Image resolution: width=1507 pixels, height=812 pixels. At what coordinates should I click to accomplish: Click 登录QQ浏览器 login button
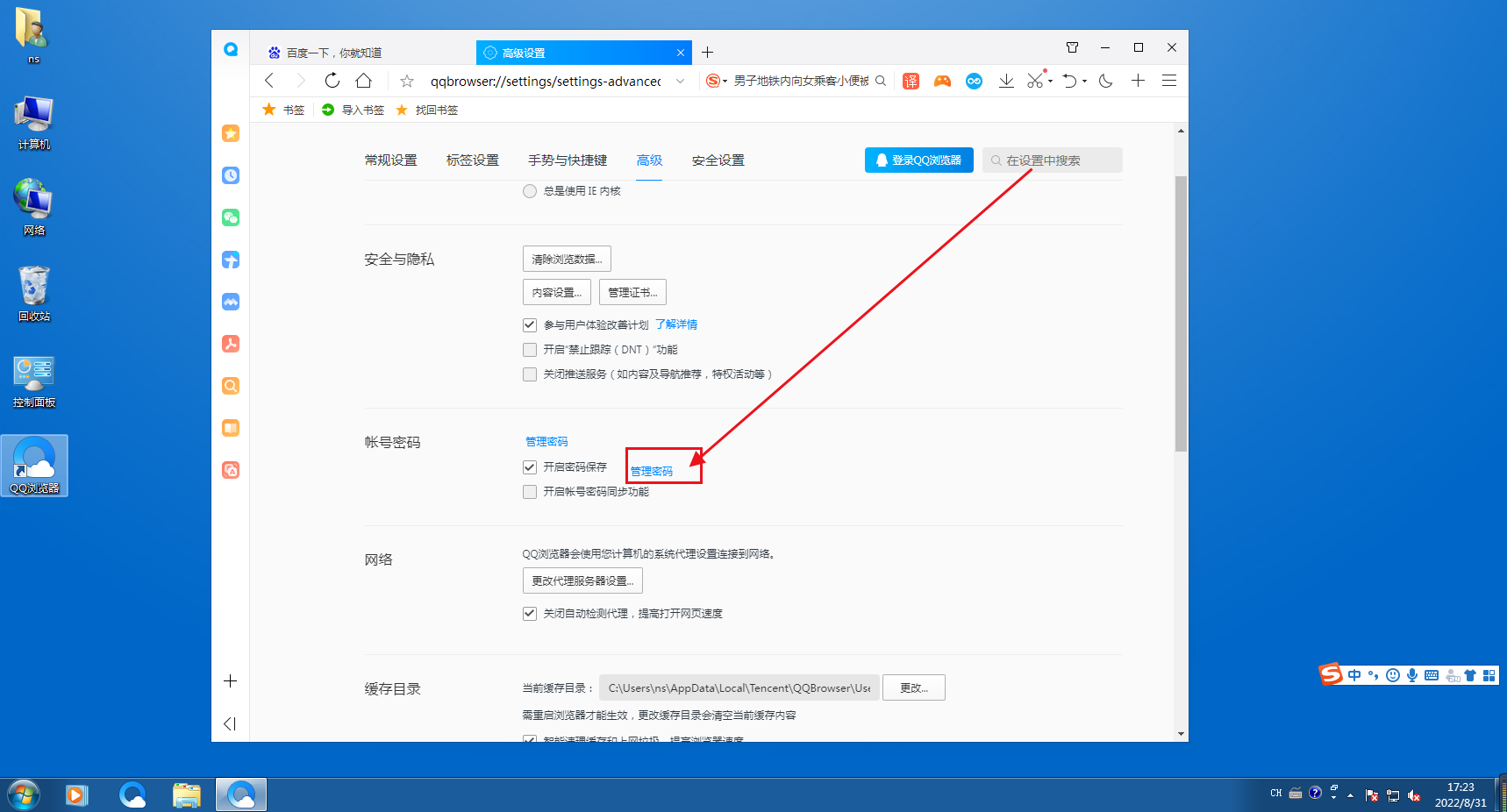(x=918, y=160)
